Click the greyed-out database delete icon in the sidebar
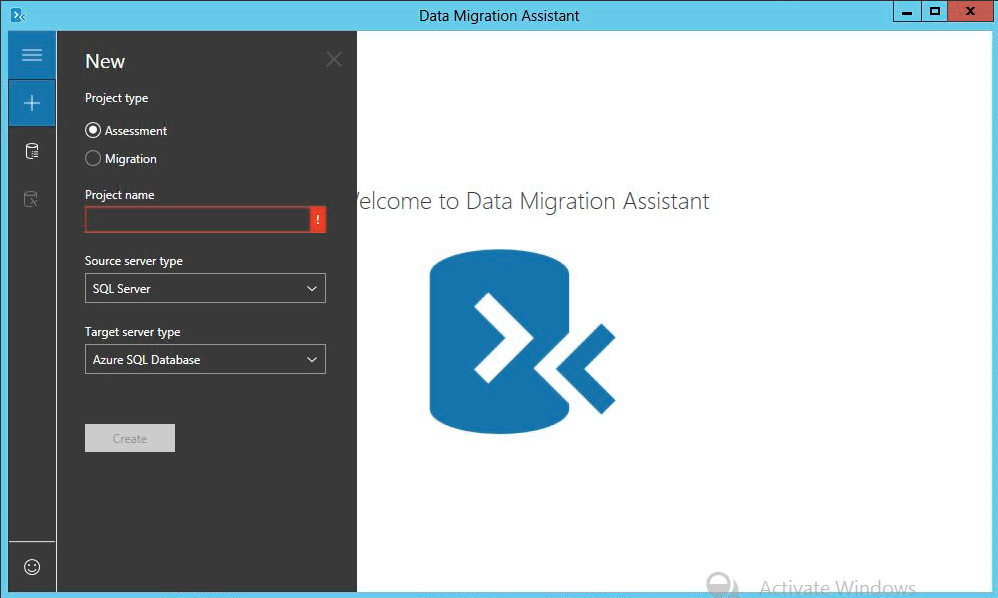Screen dimensions: 998x598 coord(31,199)
